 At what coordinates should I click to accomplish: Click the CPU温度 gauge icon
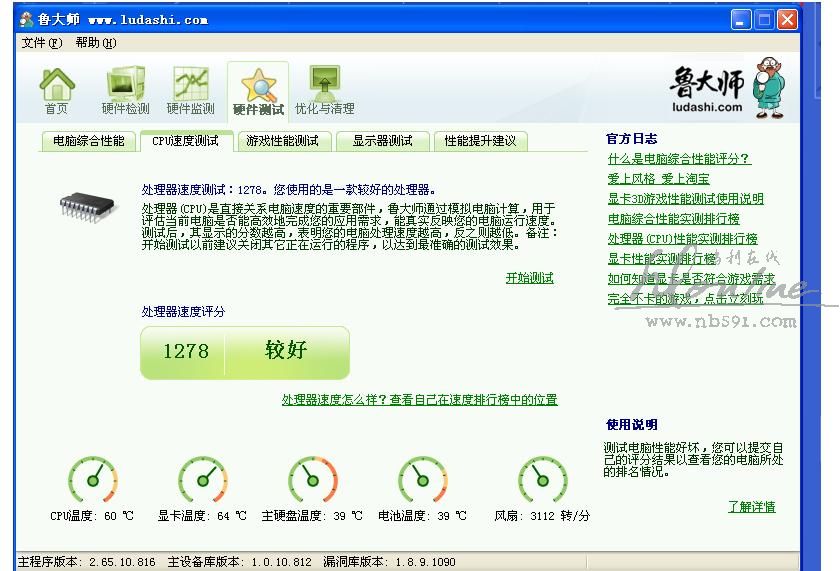[93, 480]
